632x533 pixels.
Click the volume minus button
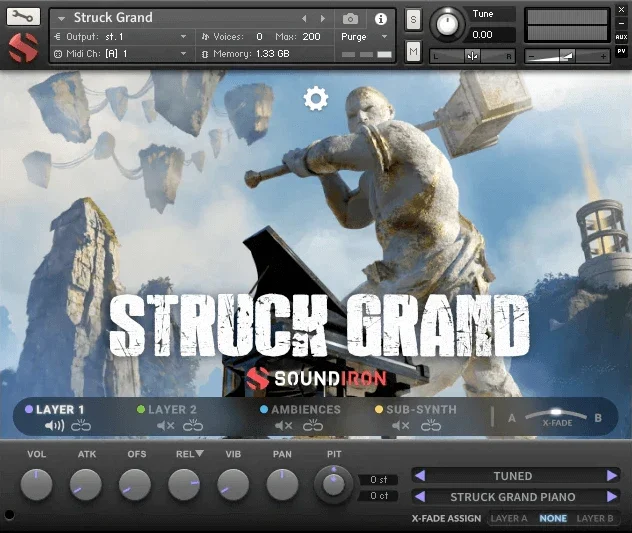[532, 56]
